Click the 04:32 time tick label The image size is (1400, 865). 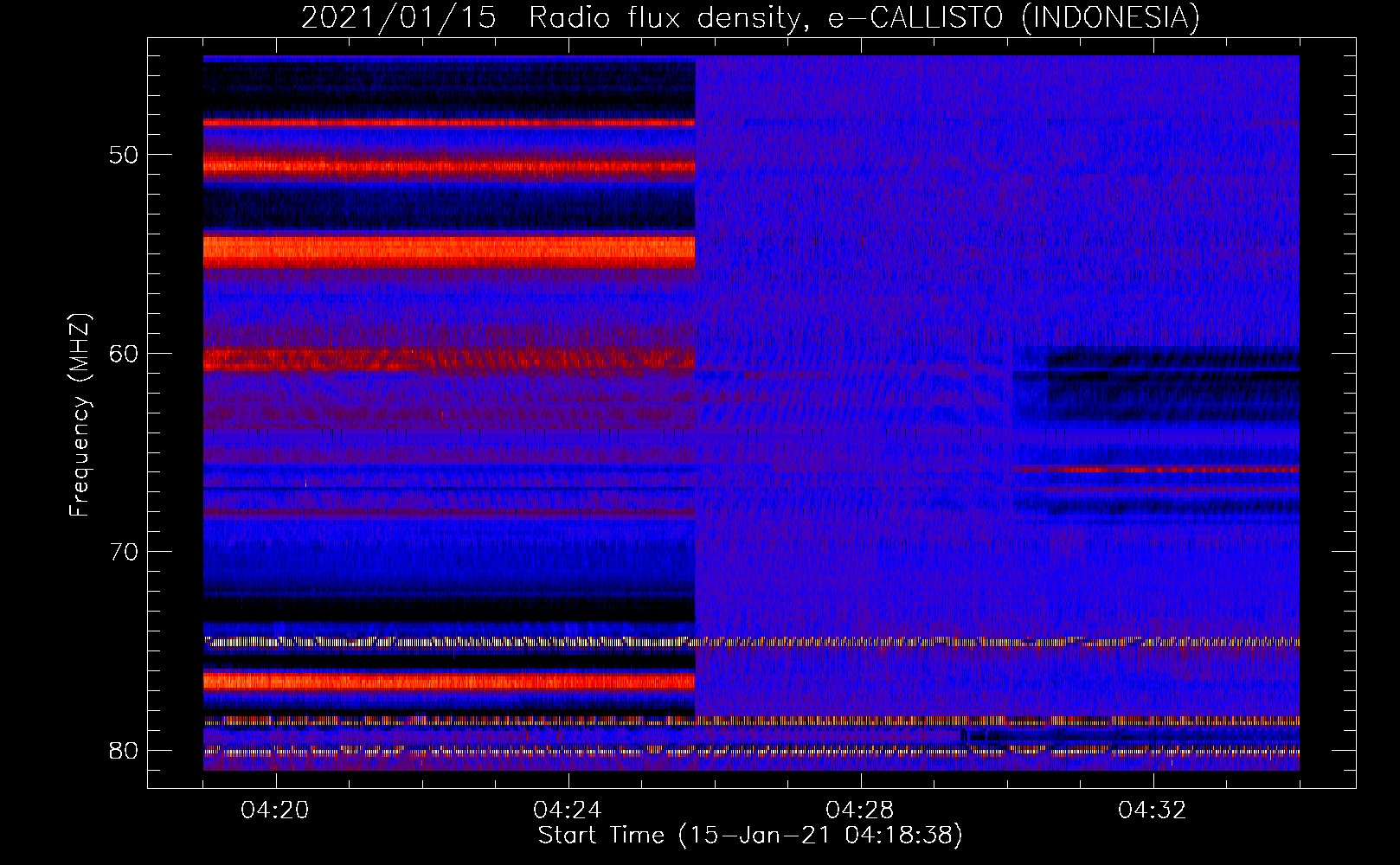tap(1153, 811)
